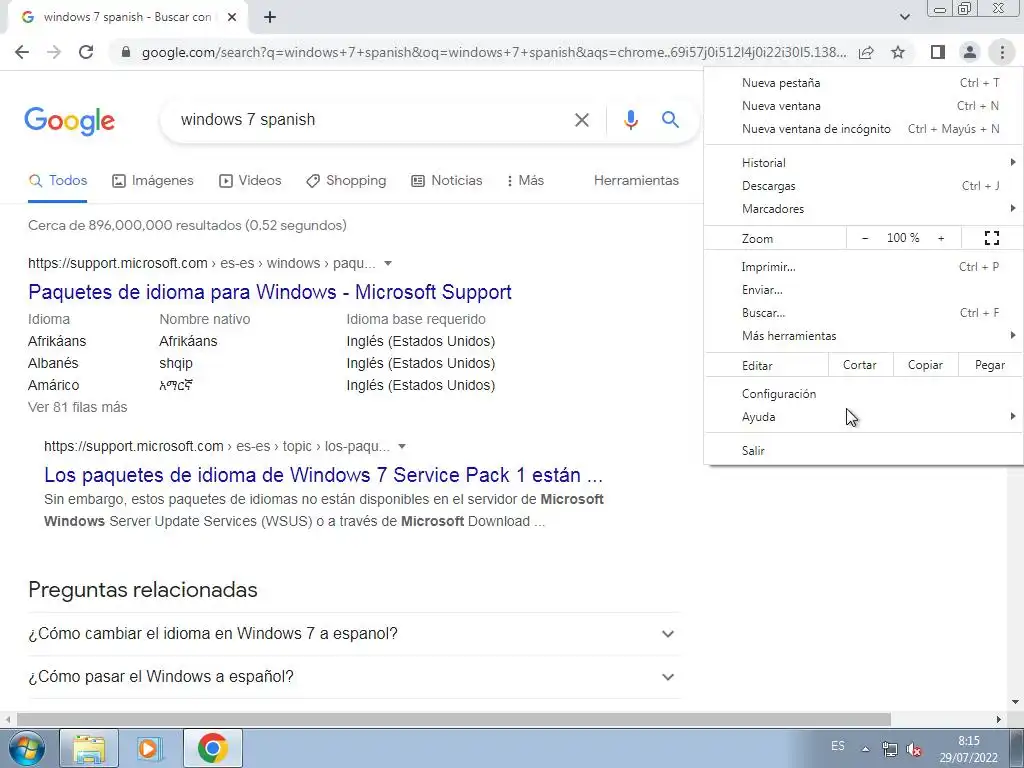
Task: Click the share page icon in address bar
Action: click(x=866, y=52)
